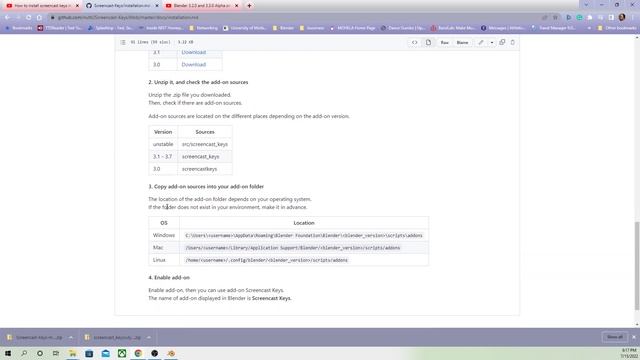Select the Mac addons folder path
The image size is (640, 360).
pyautogui.click(x=293, y=248)
